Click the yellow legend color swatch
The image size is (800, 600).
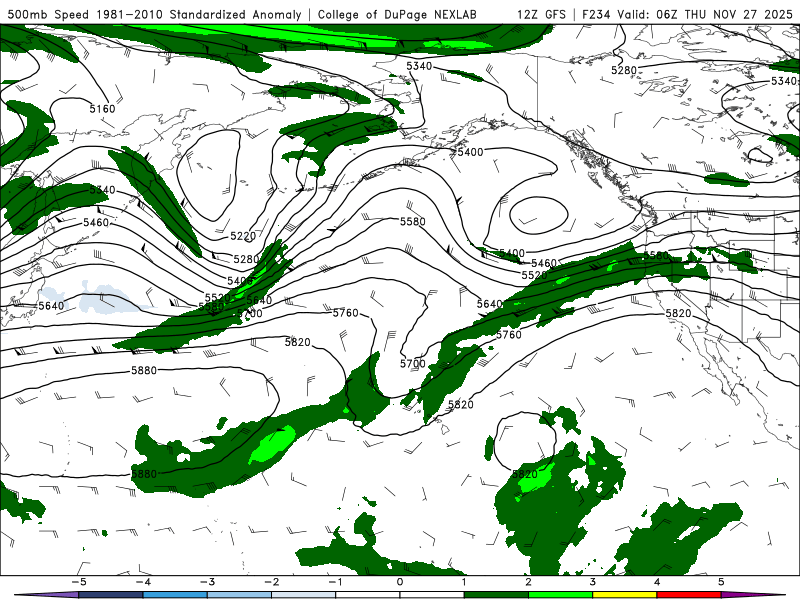coord(624,595)
